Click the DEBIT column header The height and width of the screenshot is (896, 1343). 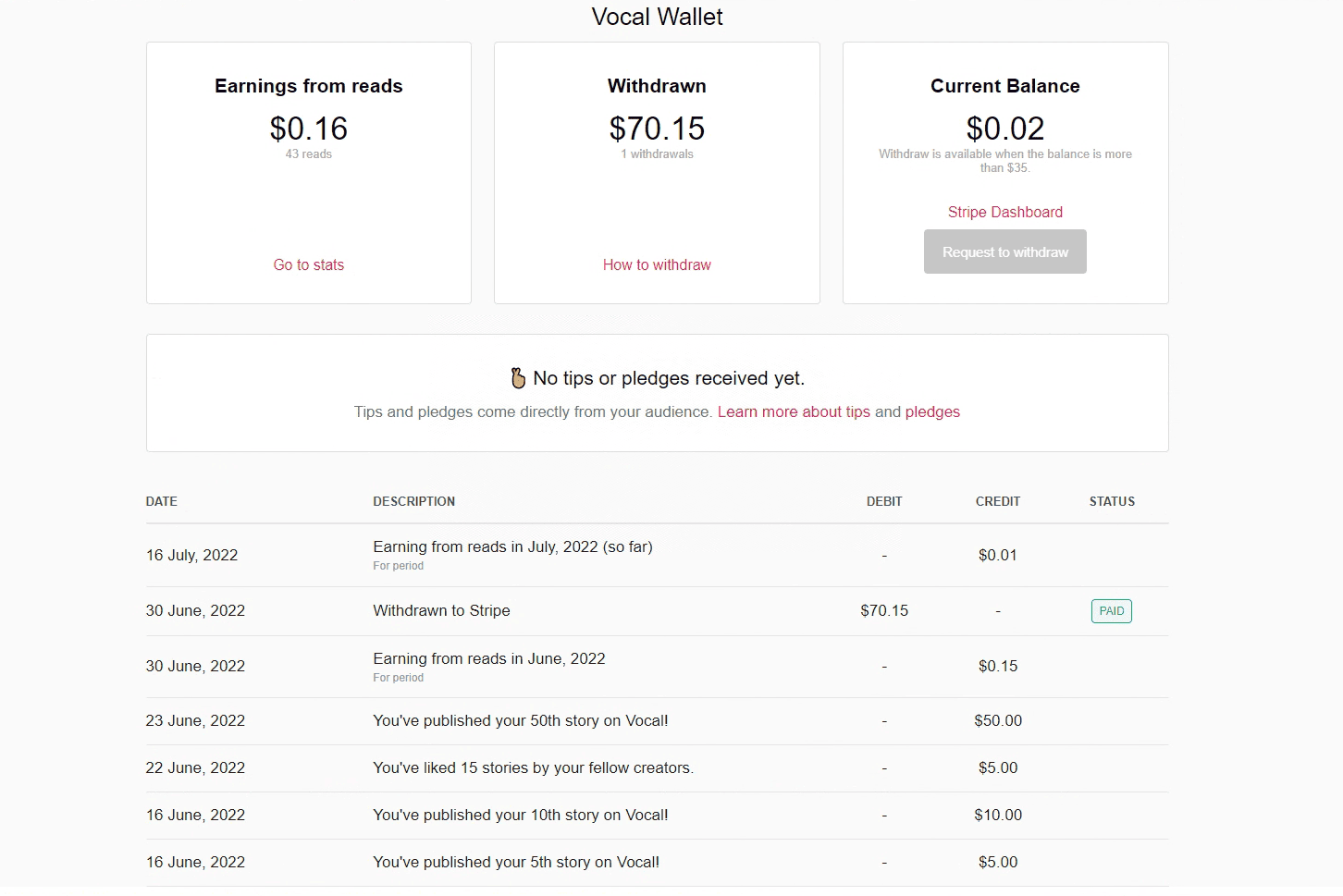click(883, 502)
